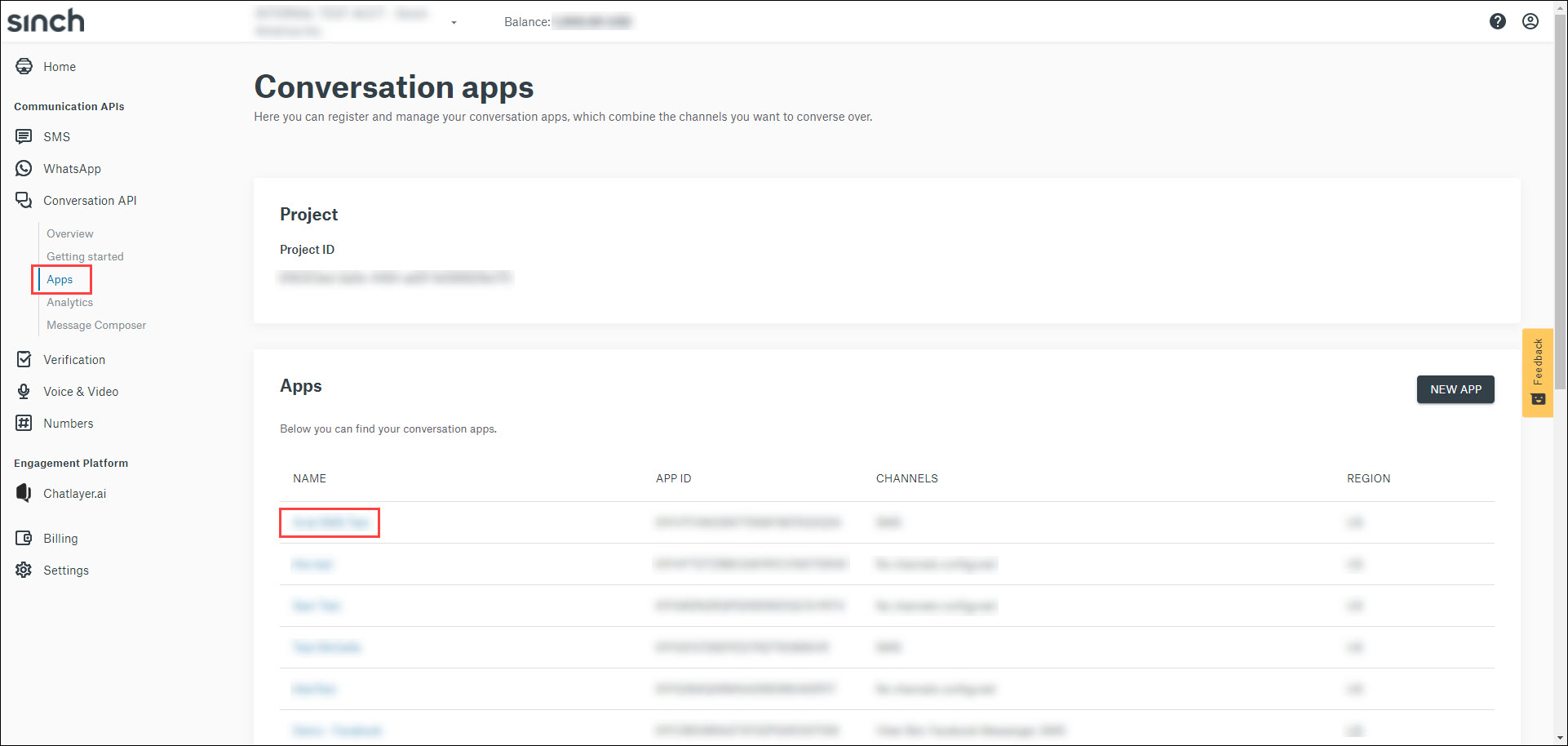Image resolution: width=1568 pixels, height=746 pixels.
Task: Open the Chatlayer.ai speaker icon
Action: 24,493
